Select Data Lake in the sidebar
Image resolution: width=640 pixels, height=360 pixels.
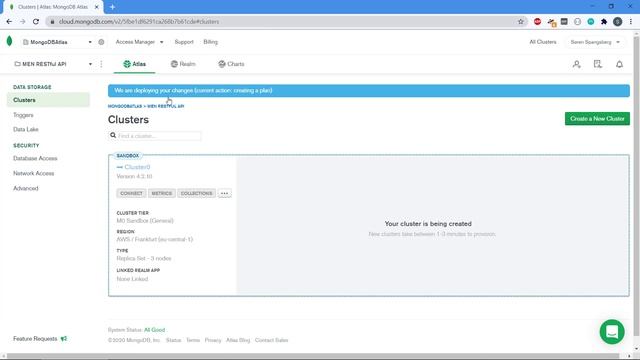26,129
